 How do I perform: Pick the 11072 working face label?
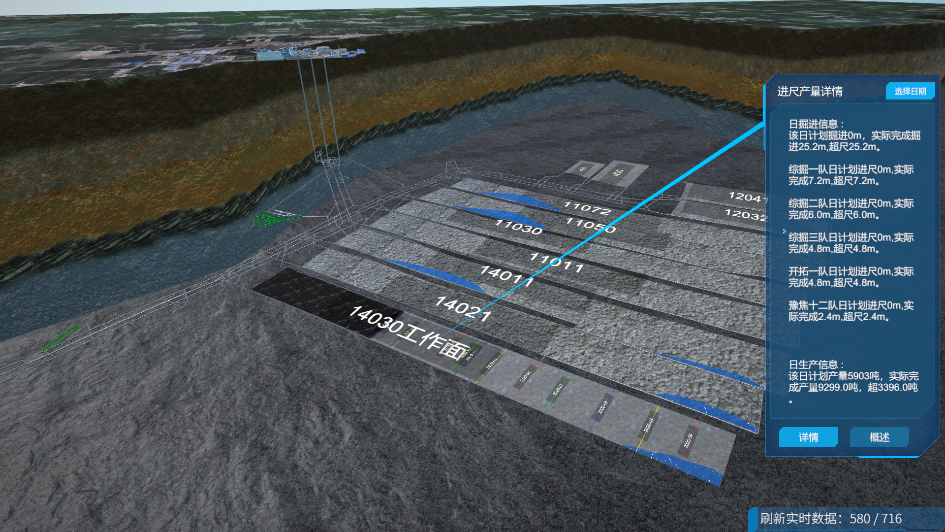tap(587, 208)
